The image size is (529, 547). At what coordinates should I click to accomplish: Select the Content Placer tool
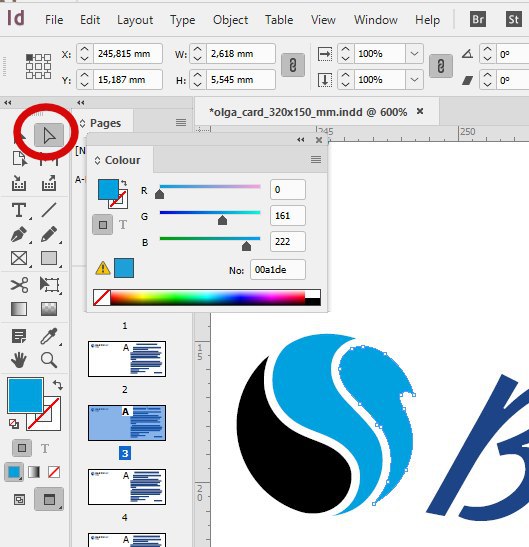[x=49, y=183]
